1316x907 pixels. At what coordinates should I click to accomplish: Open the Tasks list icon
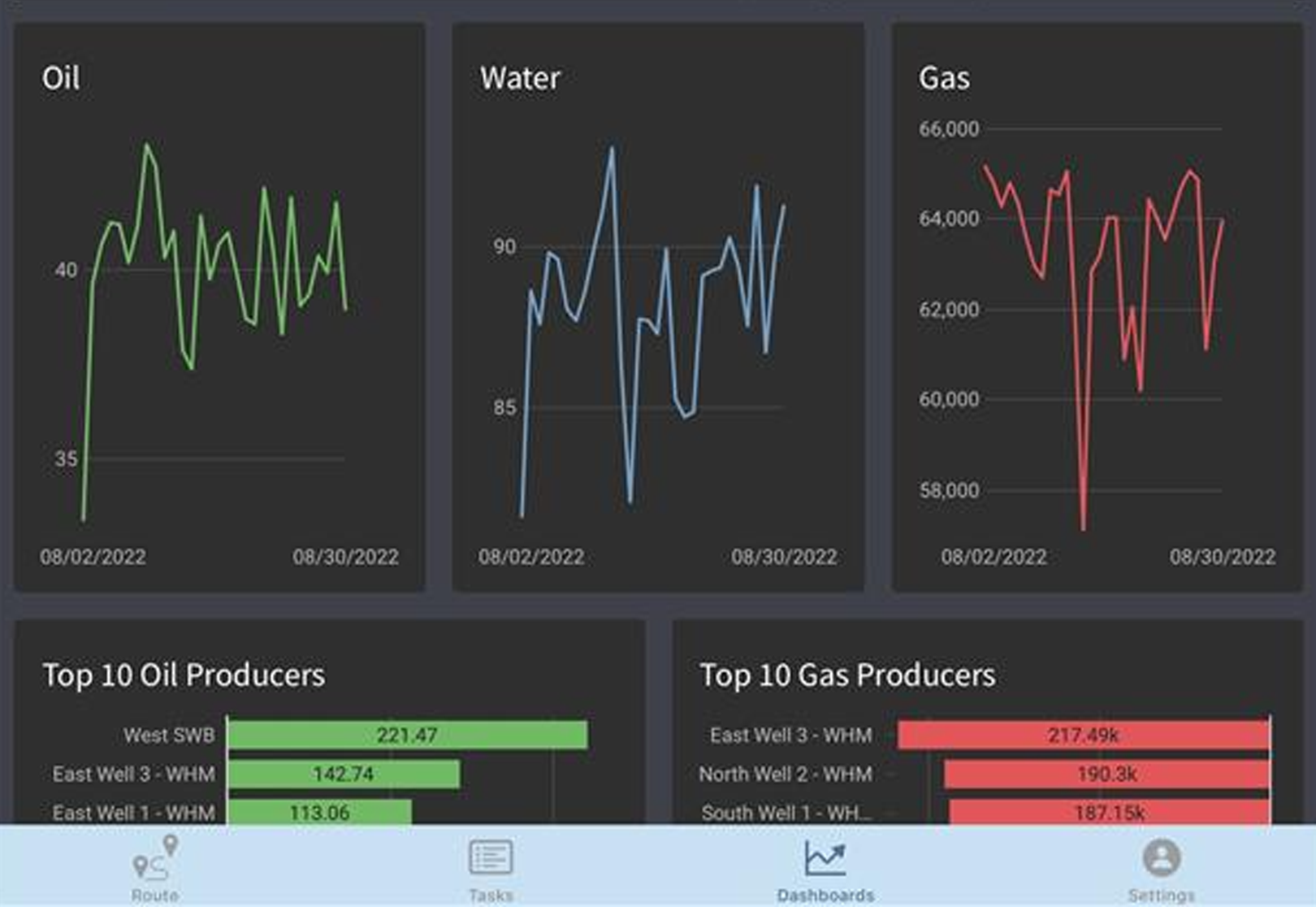pos(491,857)
